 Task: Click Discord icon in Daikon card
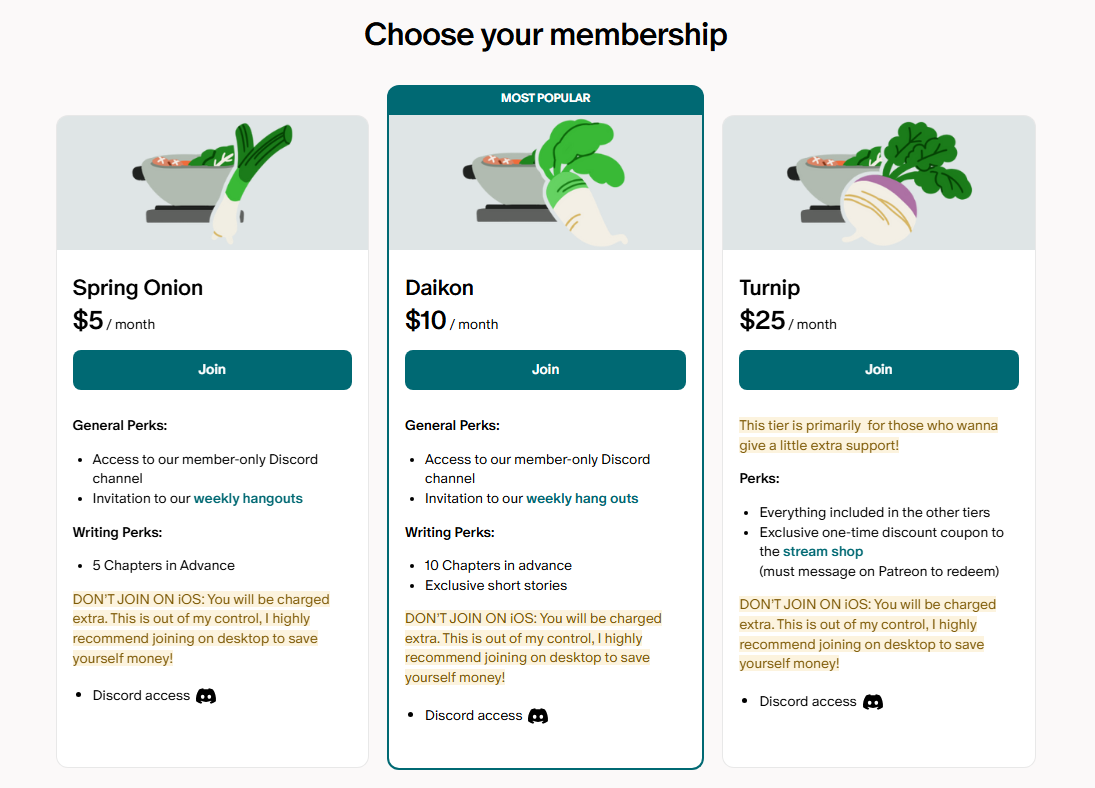click(x=538, y=716)
